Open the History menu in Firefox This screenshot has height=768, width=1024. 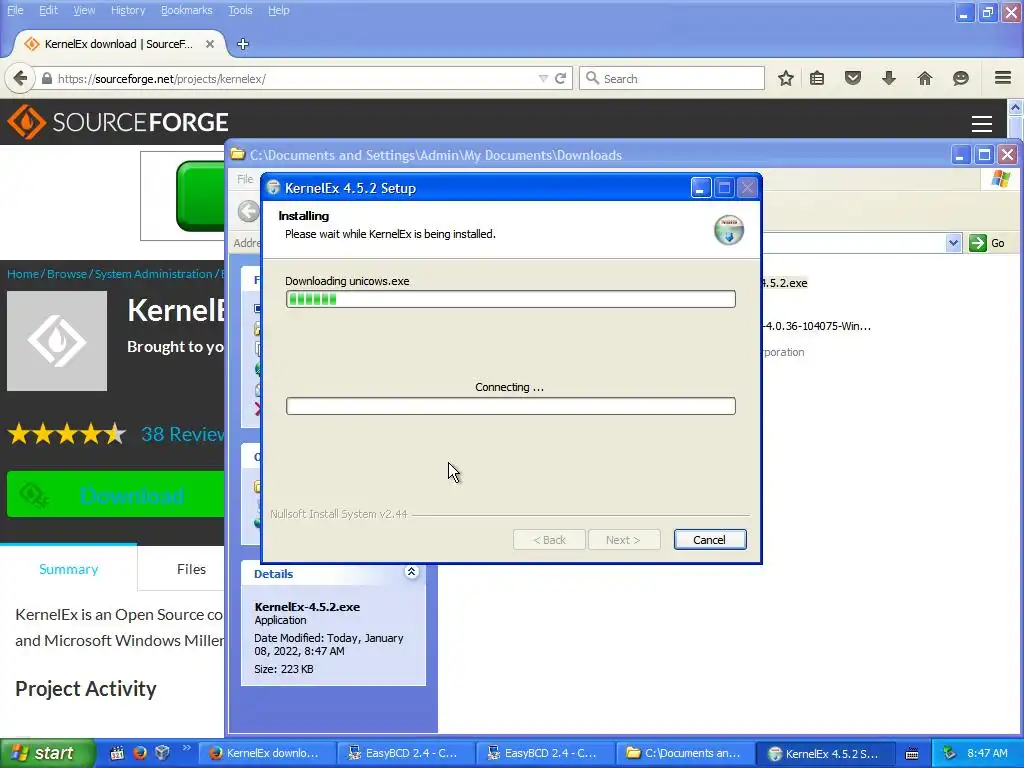128,10
